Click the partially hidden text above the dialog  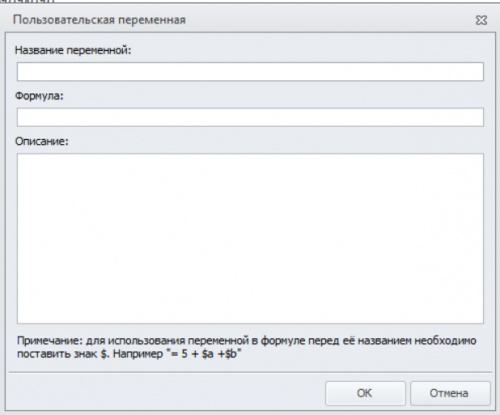(x=27, y=1)
